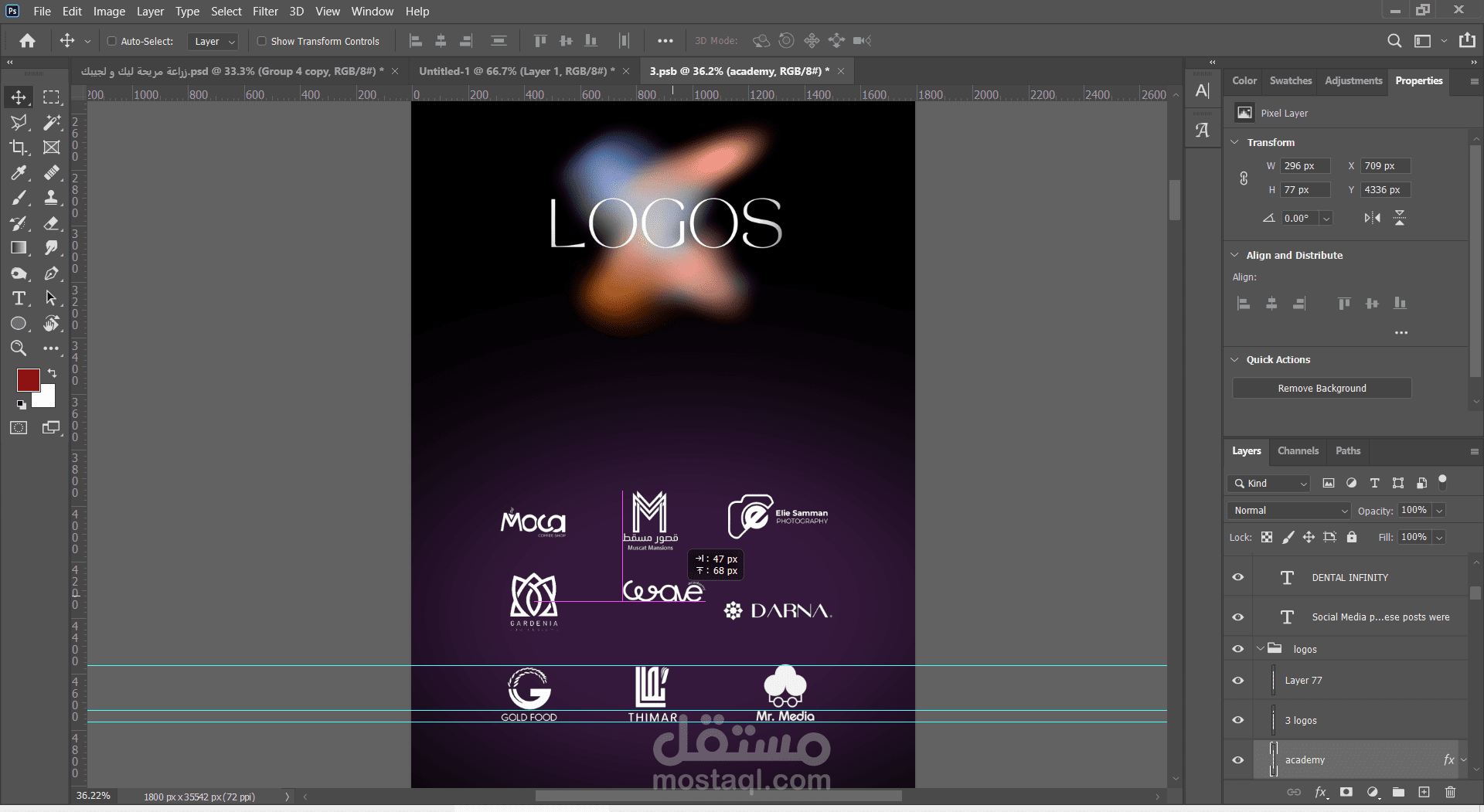Screen dimensions: 1484x812
Task: Click the Remove Background button
Action: pos(1322,388)
